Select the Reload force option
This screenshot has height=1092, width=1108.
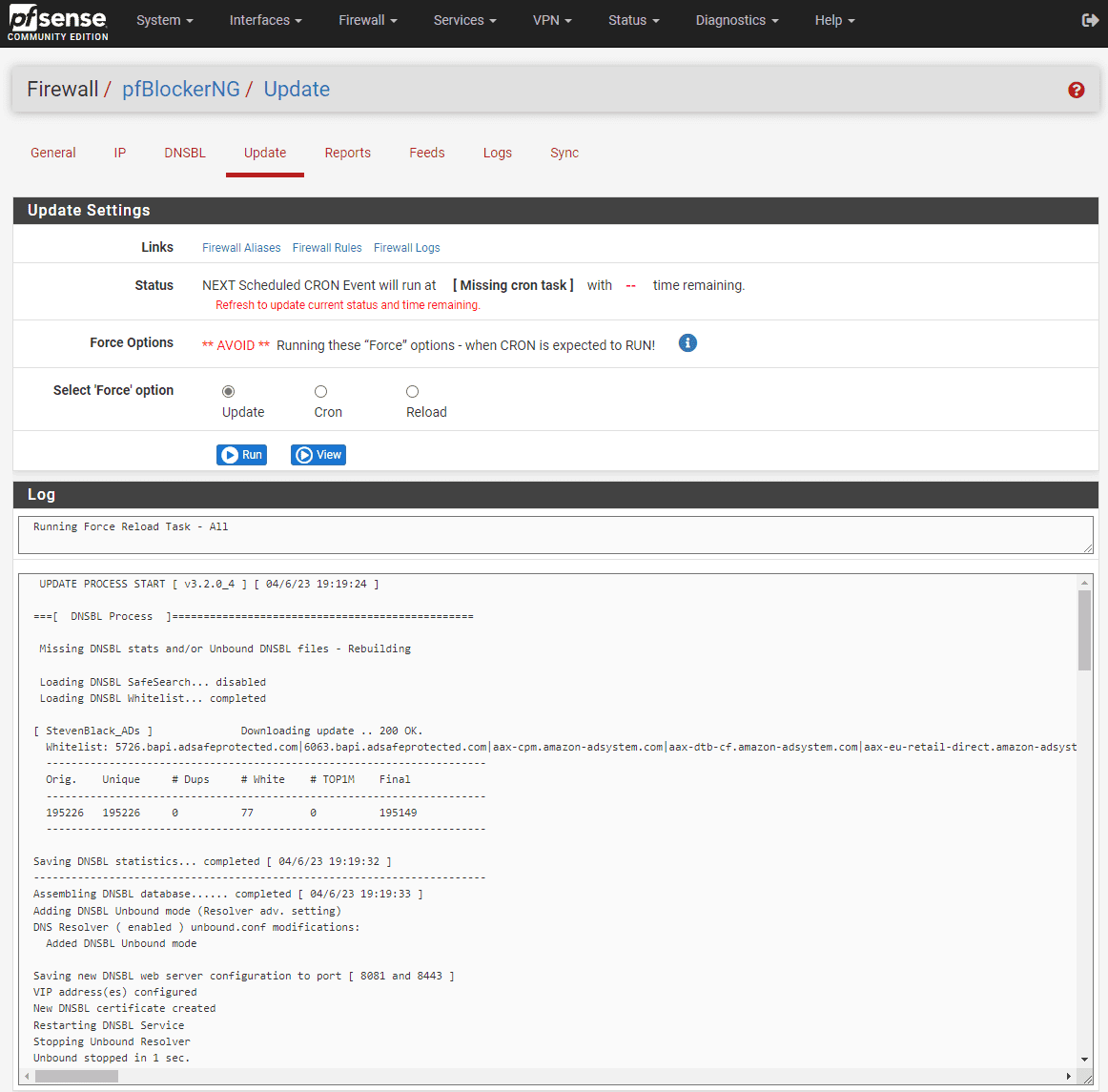413,391
